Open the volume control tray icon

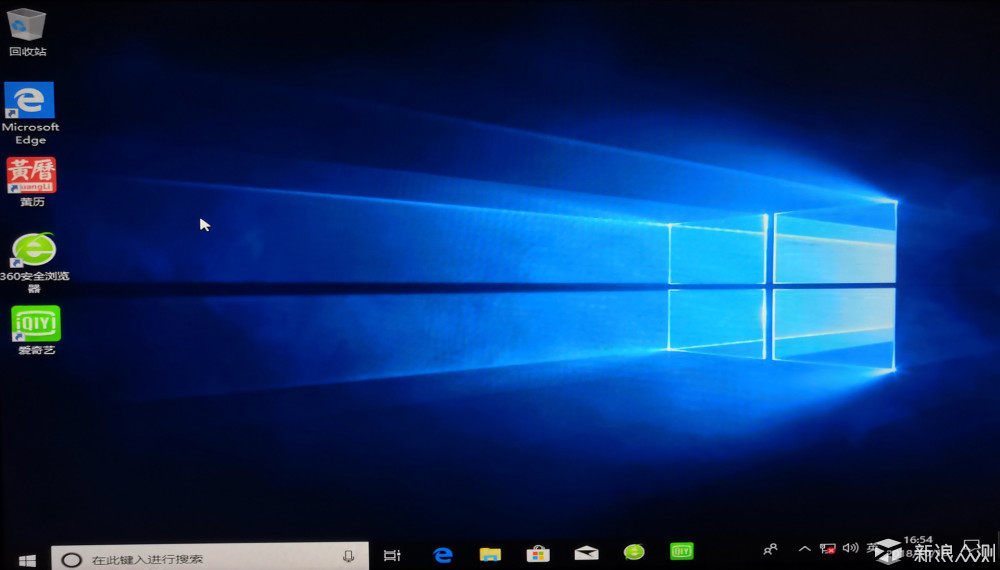coord(850,548)
